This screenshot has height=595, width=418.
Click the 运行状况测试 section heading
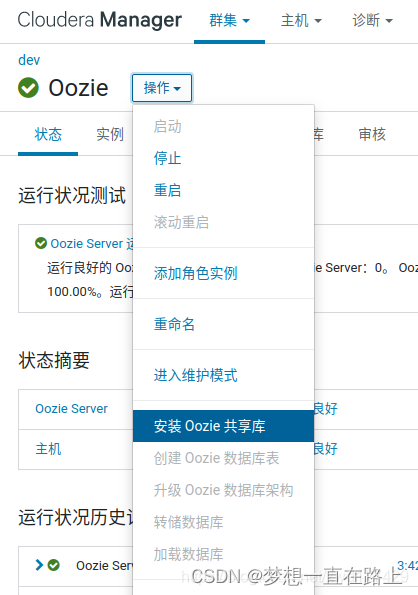72,196
